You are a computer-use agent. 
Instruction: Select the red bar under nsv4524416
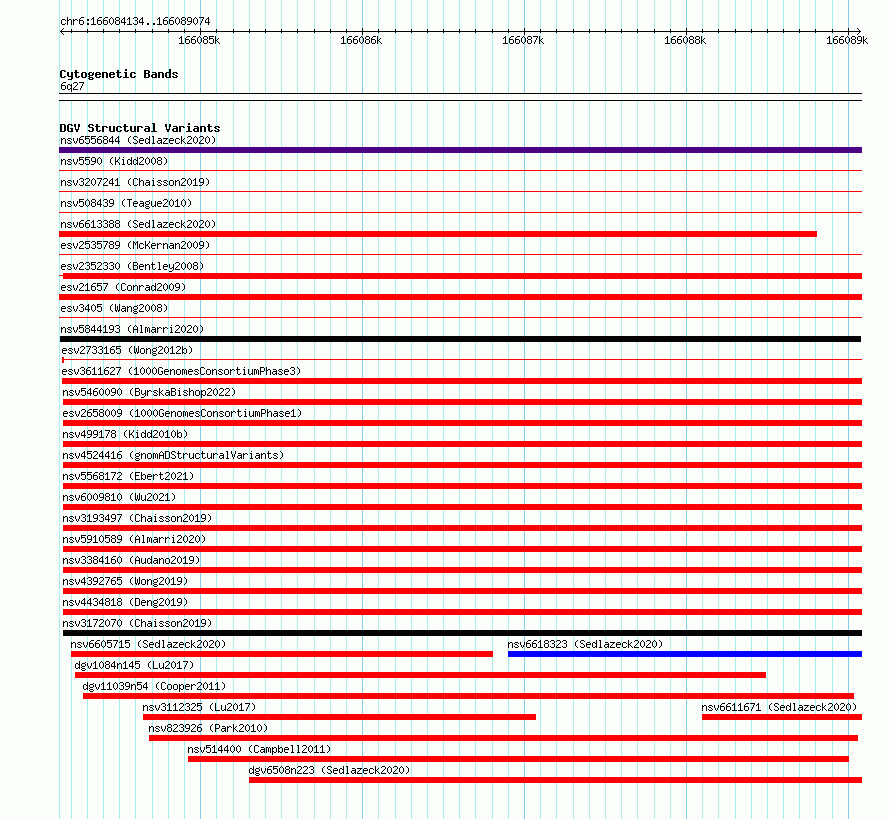pyautogui.click(x=463, y=465)
